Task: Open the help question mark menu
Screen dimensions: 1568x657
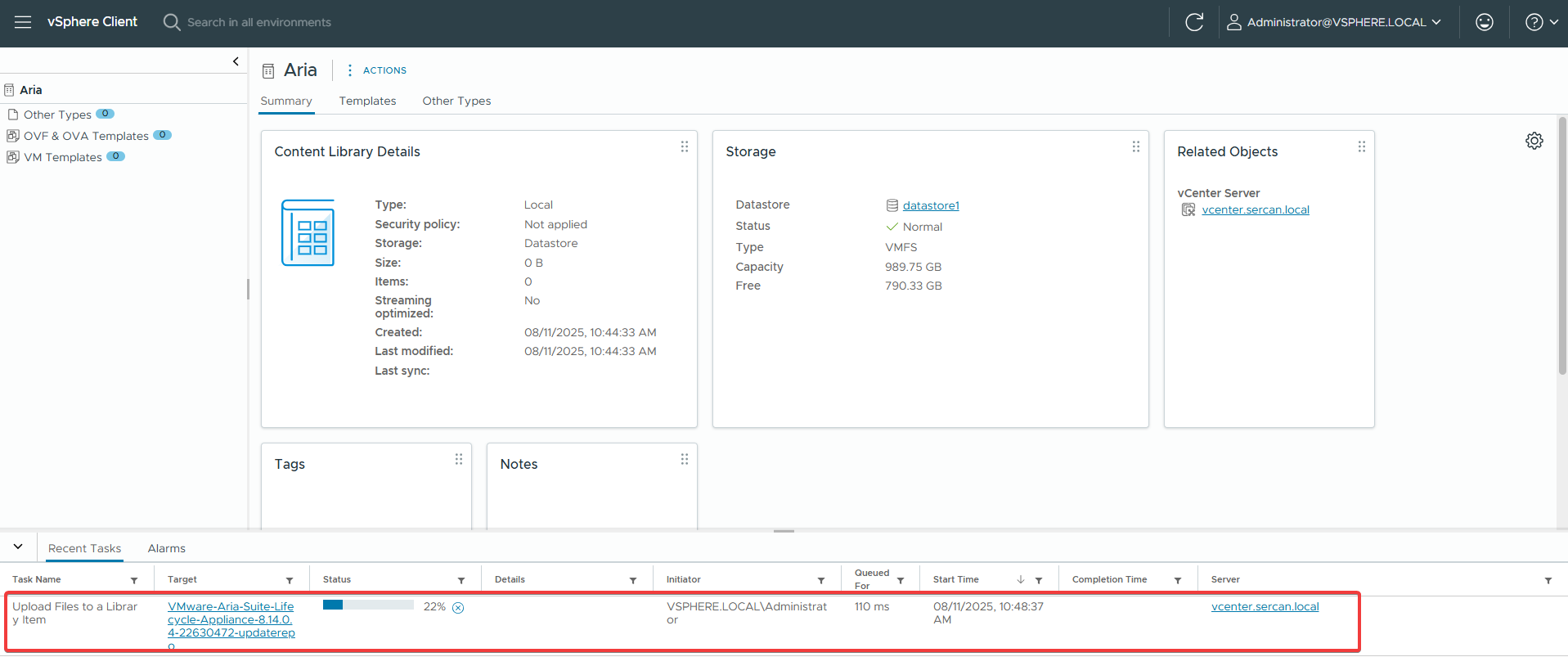Action: point(1542,22)
